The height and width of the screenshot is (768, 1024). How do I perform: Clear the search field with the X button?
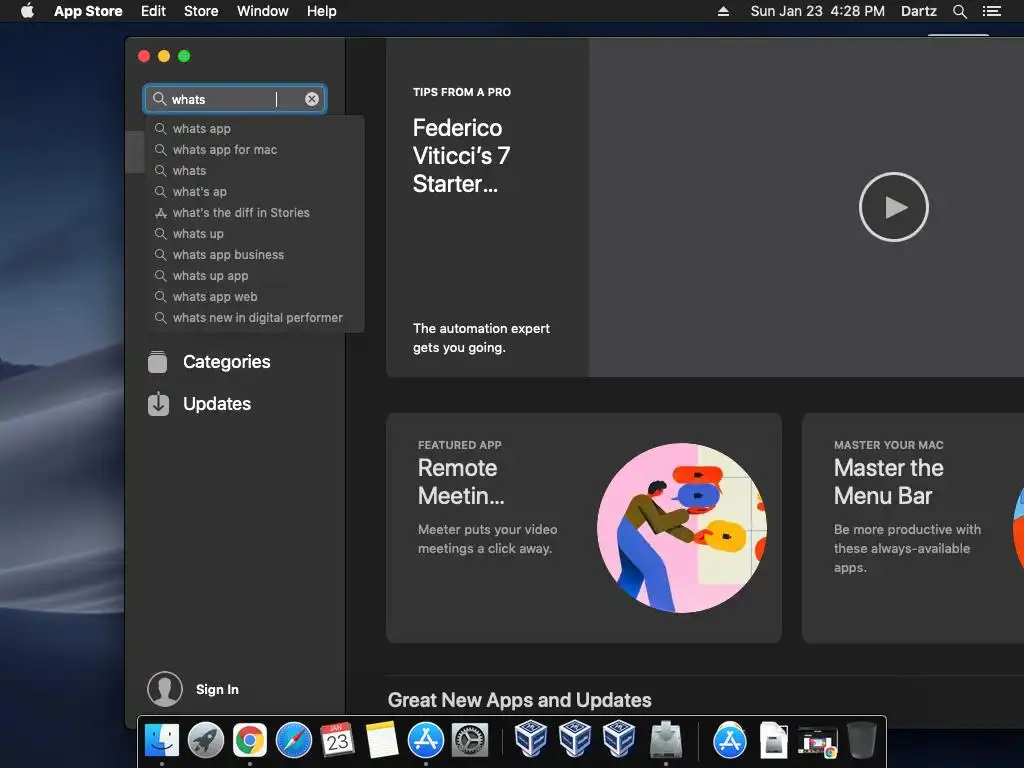(312, 99)
